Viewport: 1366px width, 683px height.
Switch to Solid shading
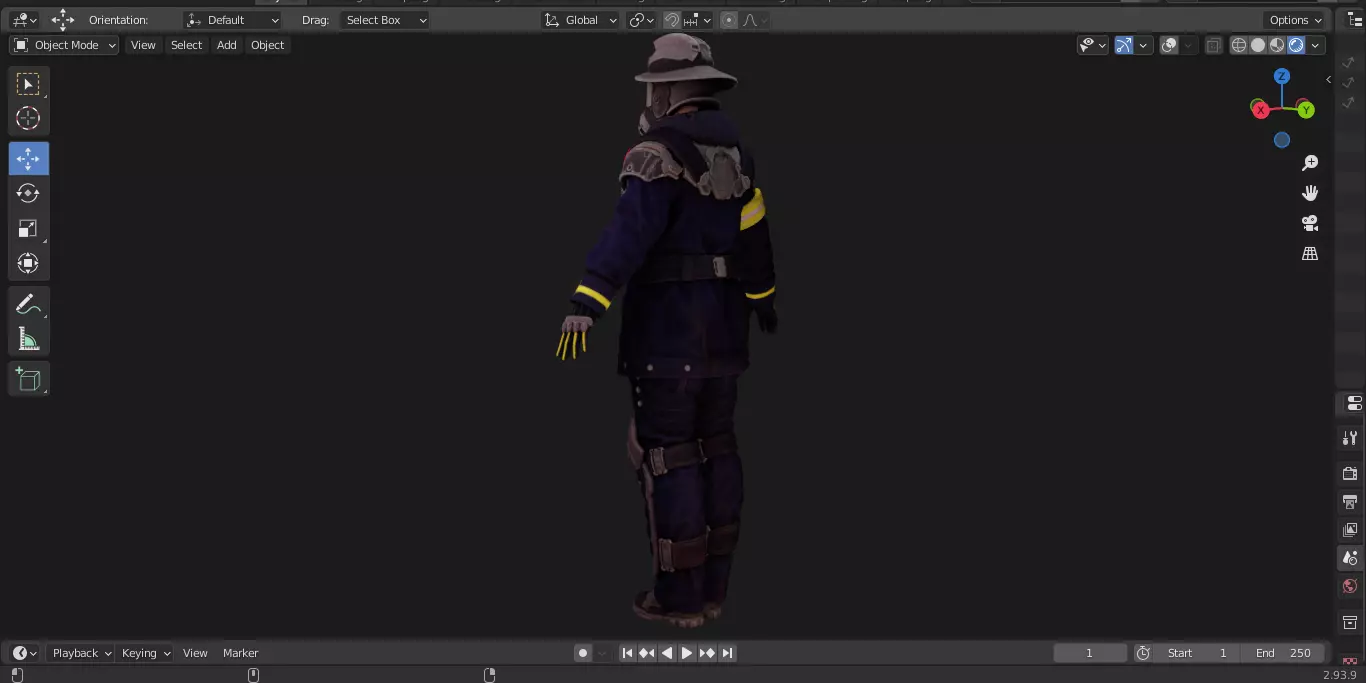point(1258,45)
